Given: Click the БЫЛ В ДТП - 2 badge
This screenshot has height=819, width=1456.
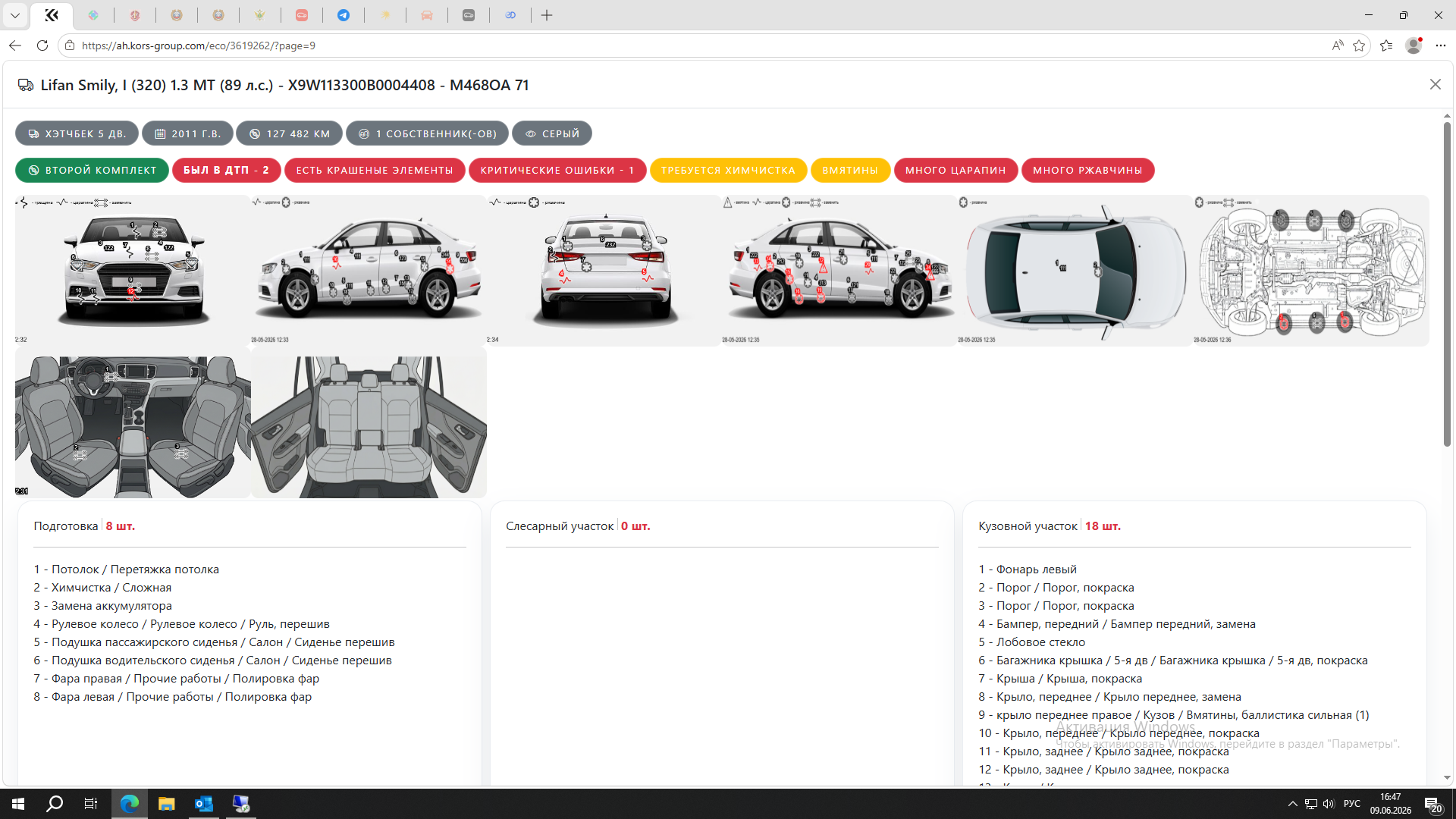Looking at the screenshot, I should 227,171.
